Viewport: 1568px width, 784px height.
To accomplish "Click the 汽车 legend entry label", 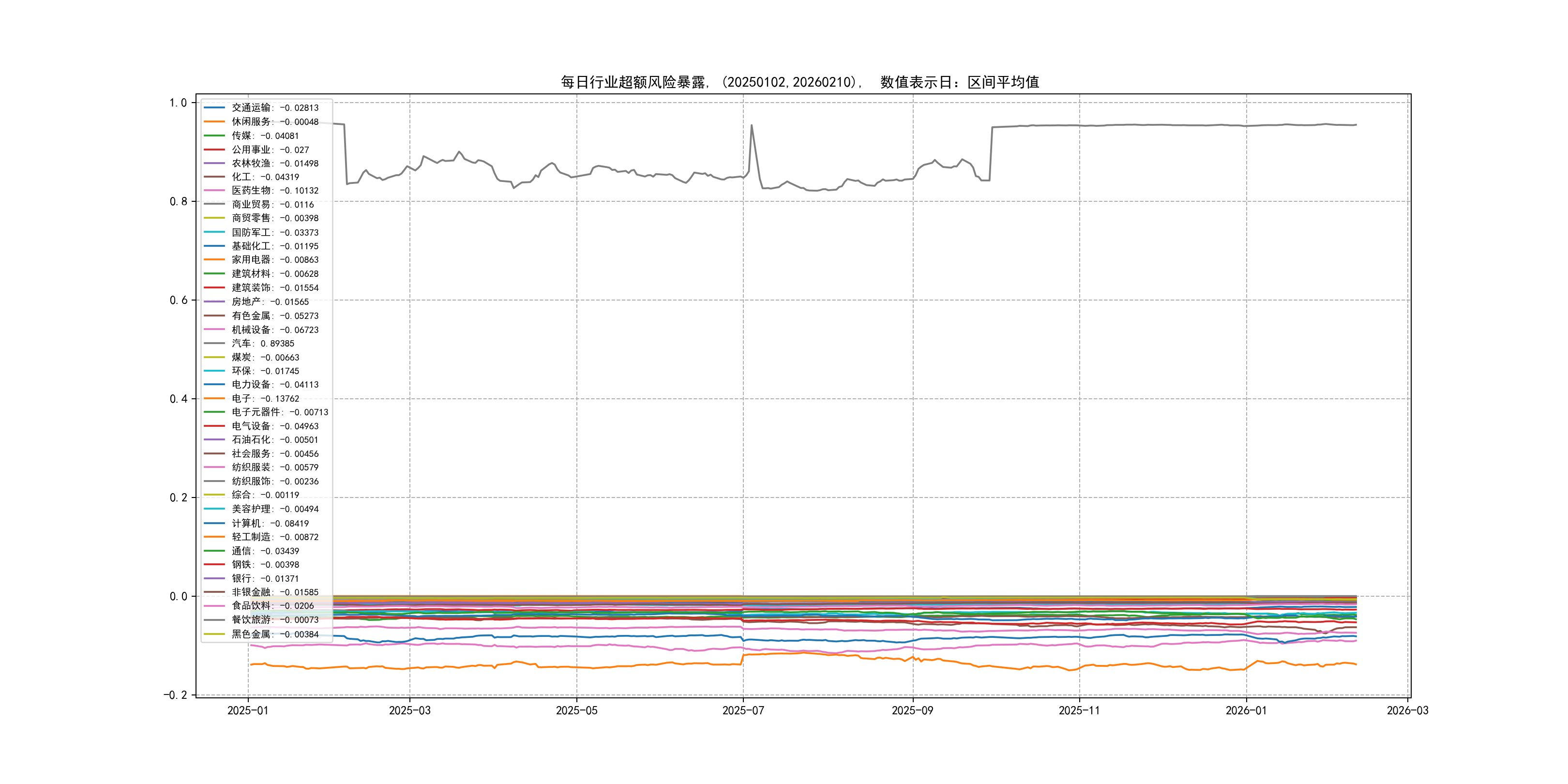I will tap(262, 343).
